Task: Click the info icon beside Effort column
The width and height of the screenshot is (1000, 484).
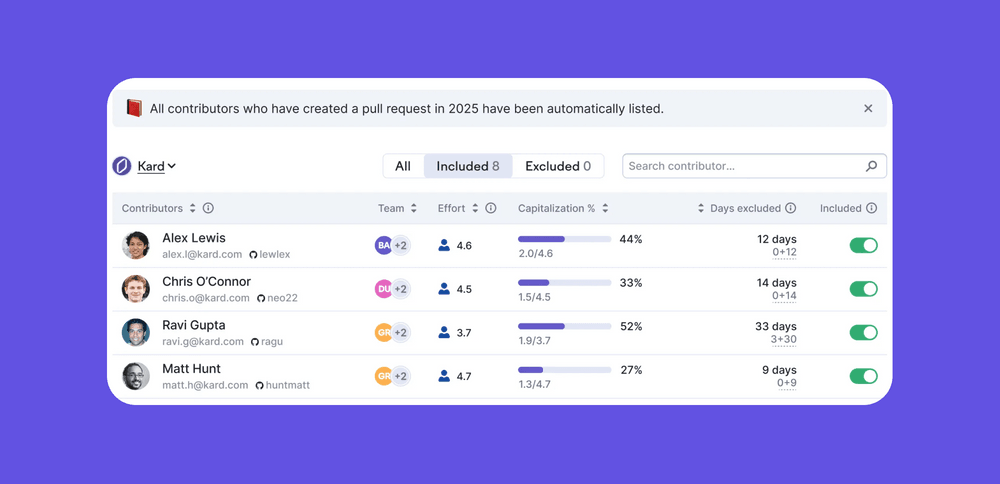Action: tap(491, 209)
